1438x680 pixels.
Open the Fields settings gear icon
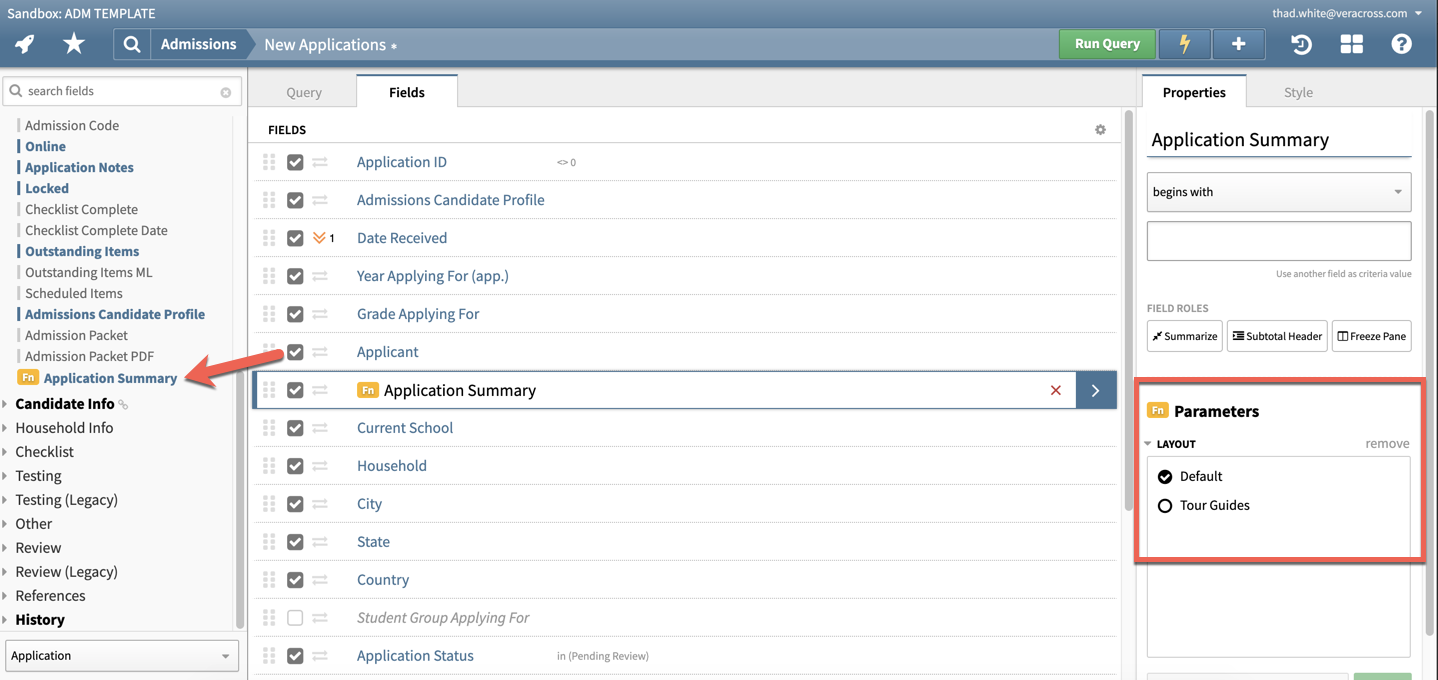pyautogui.click(x=1100, y=129)
